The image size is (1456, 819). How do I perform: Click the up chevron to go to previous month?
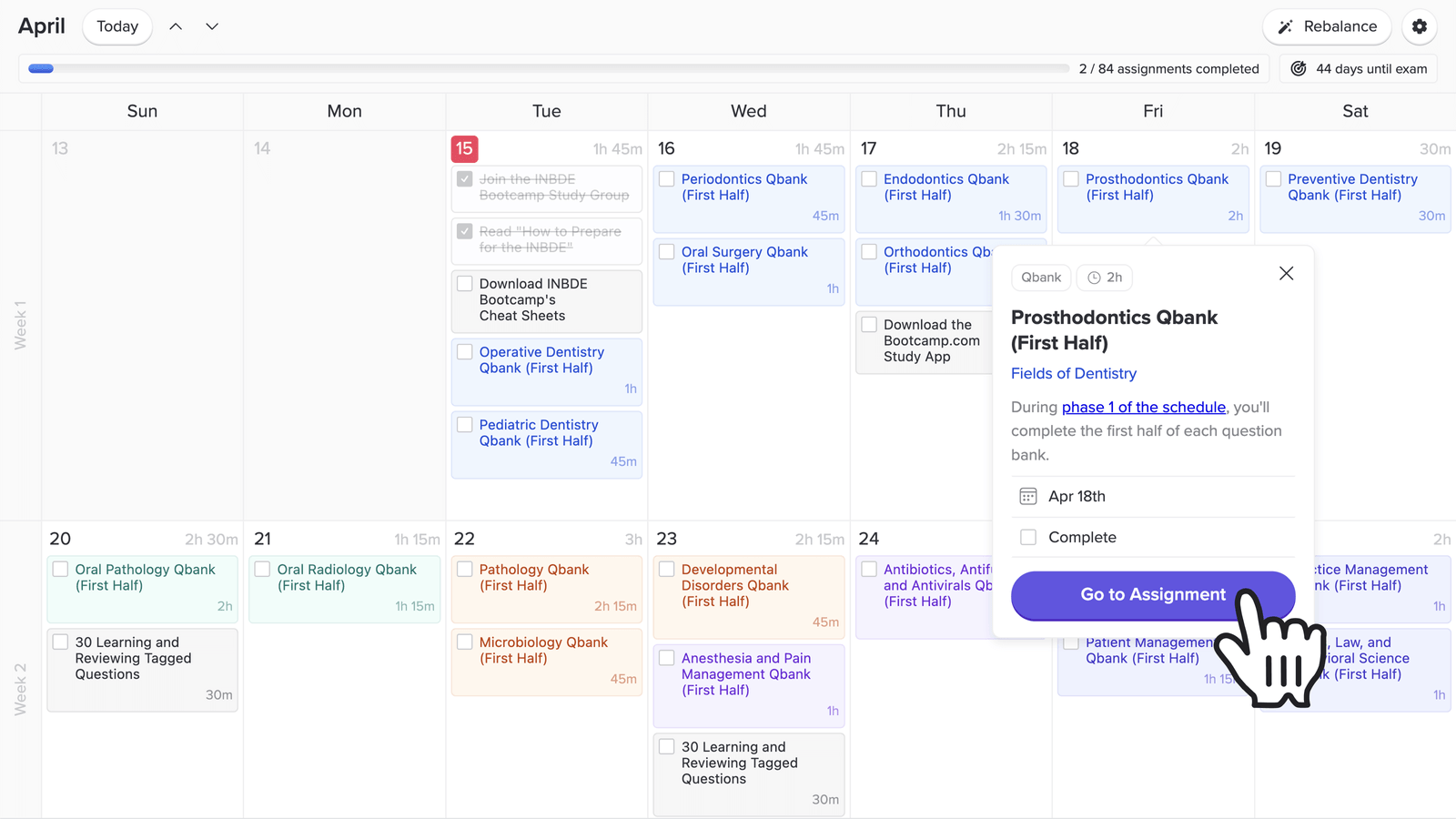175,26
